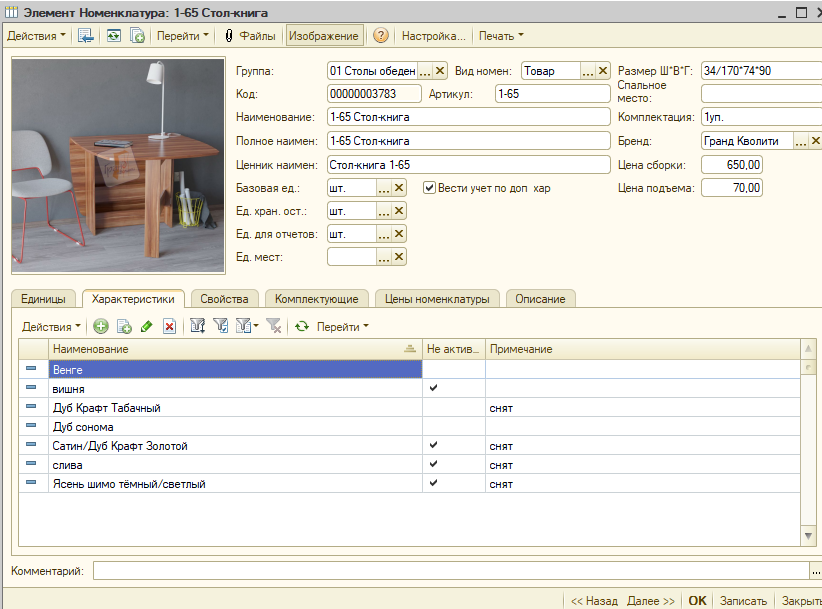This screenshot has height=609, width=822.
Task: Click the Цена сборки input field
Action: (x=732, y=164)
